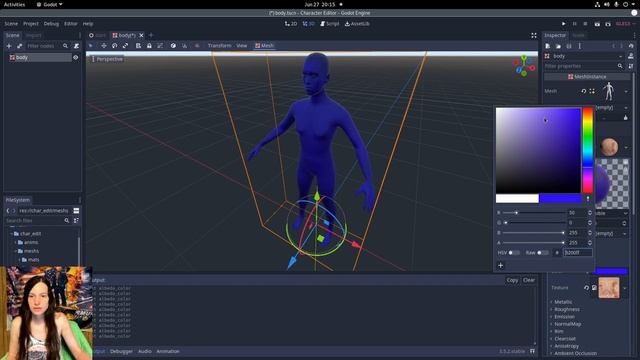Select the meshs folder in FileSystem
This screenshot has height=360, width=640.
(x=31, y=251)
